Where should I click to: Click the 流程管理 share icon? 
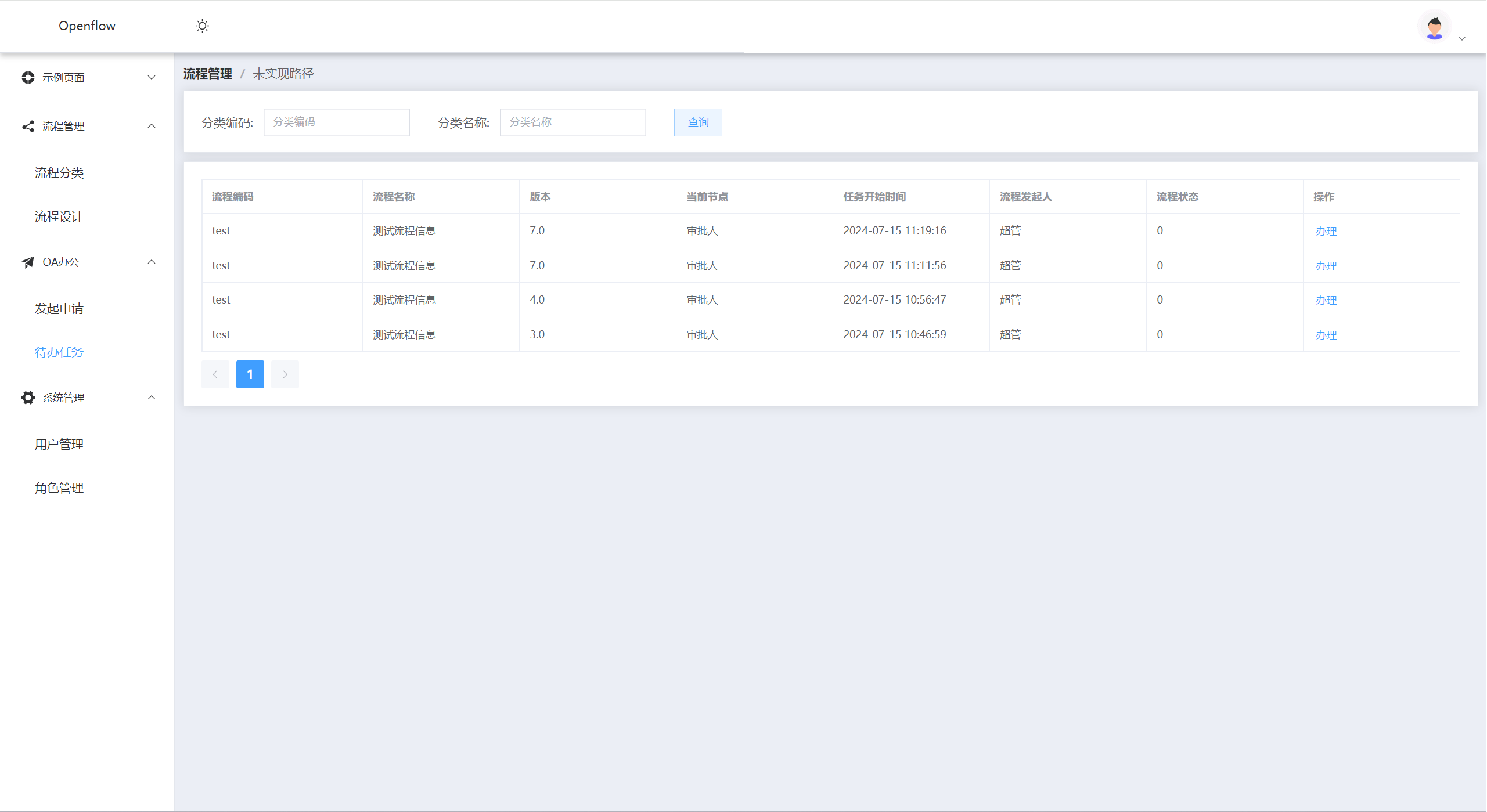tap(28, 126)
